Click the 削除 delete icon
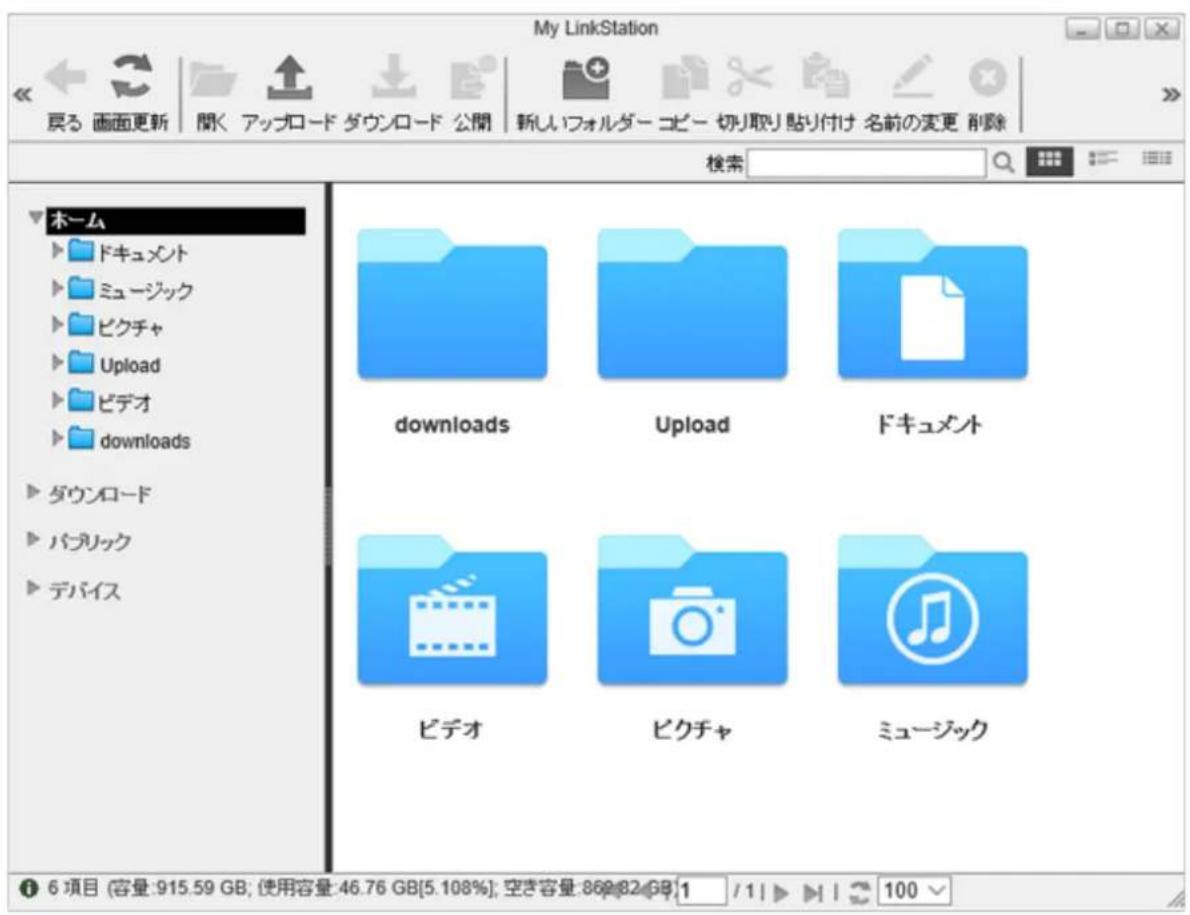Viewport: 1190px width, 915px height. 987,77
